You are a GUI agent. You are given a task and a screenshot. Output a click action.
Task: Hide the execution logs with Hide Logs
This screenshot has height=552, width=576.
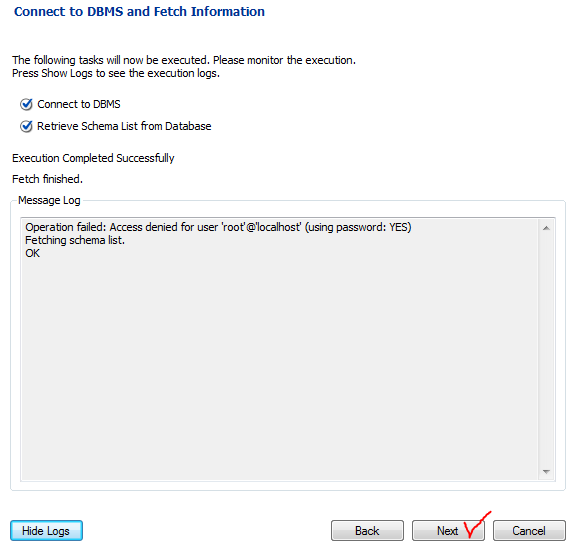46,531
